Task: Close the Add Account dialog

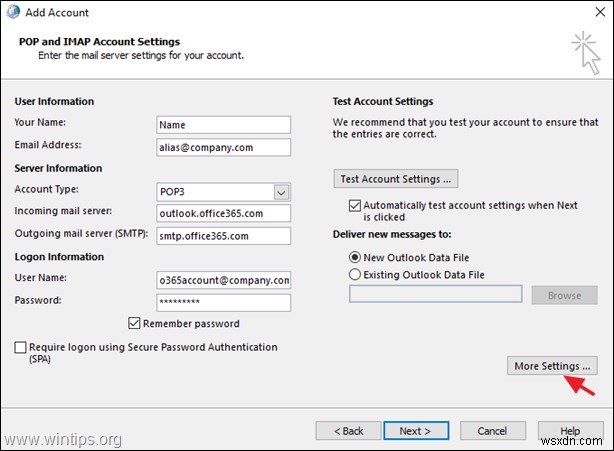Action: pyautogui.click(x=593, y=12)
